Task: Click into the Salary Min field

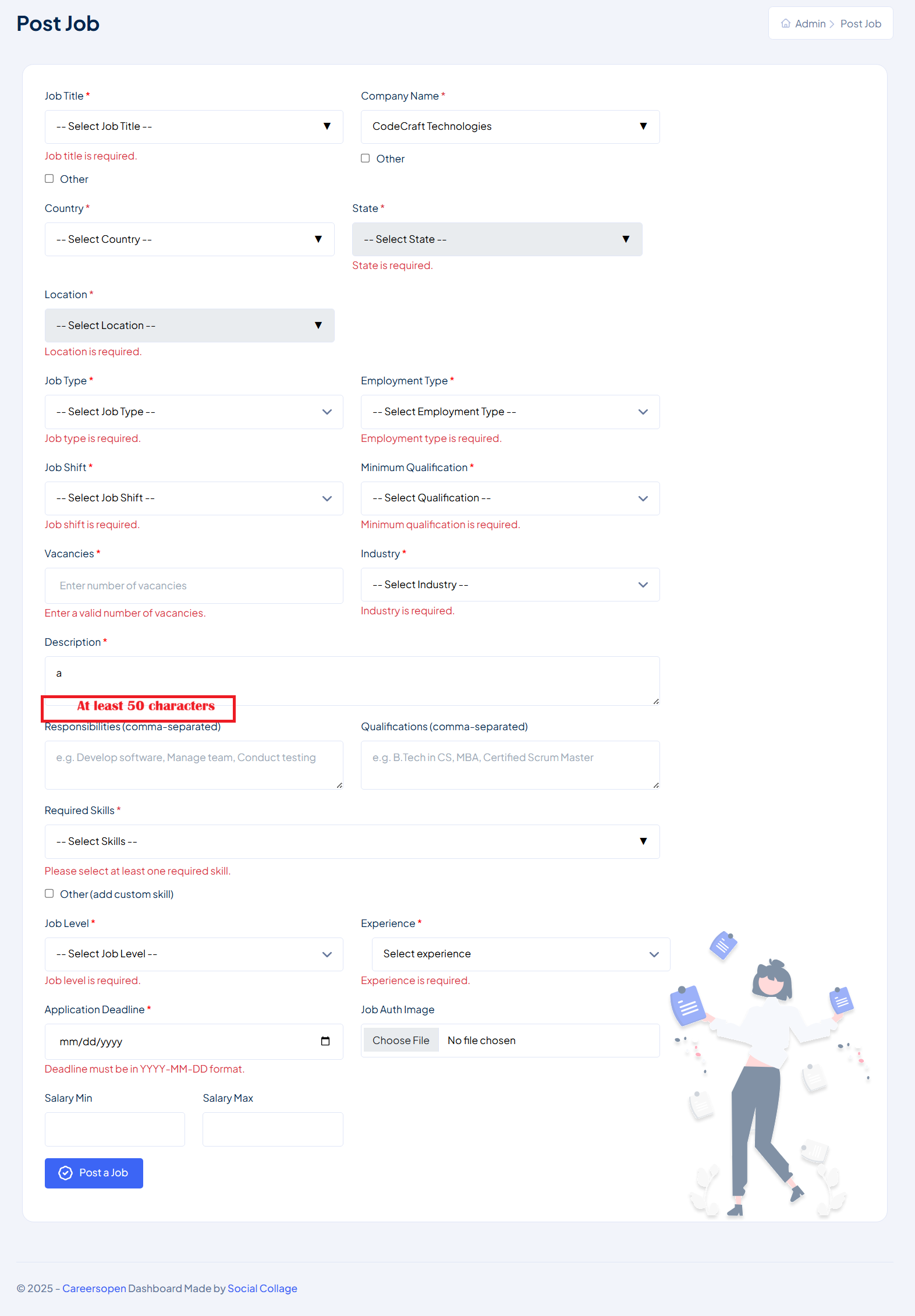Action: tap(115, 1129)
